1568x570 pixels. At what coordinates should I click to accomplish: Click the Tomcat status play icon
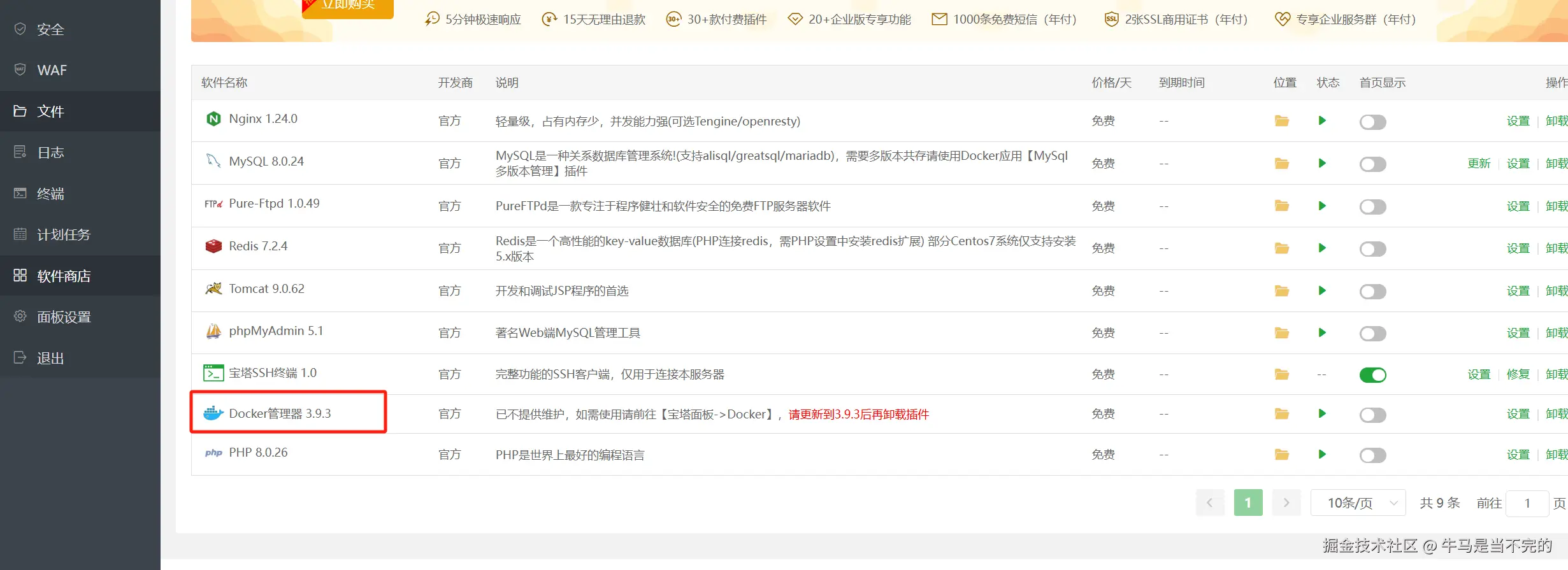(1322, 290)
